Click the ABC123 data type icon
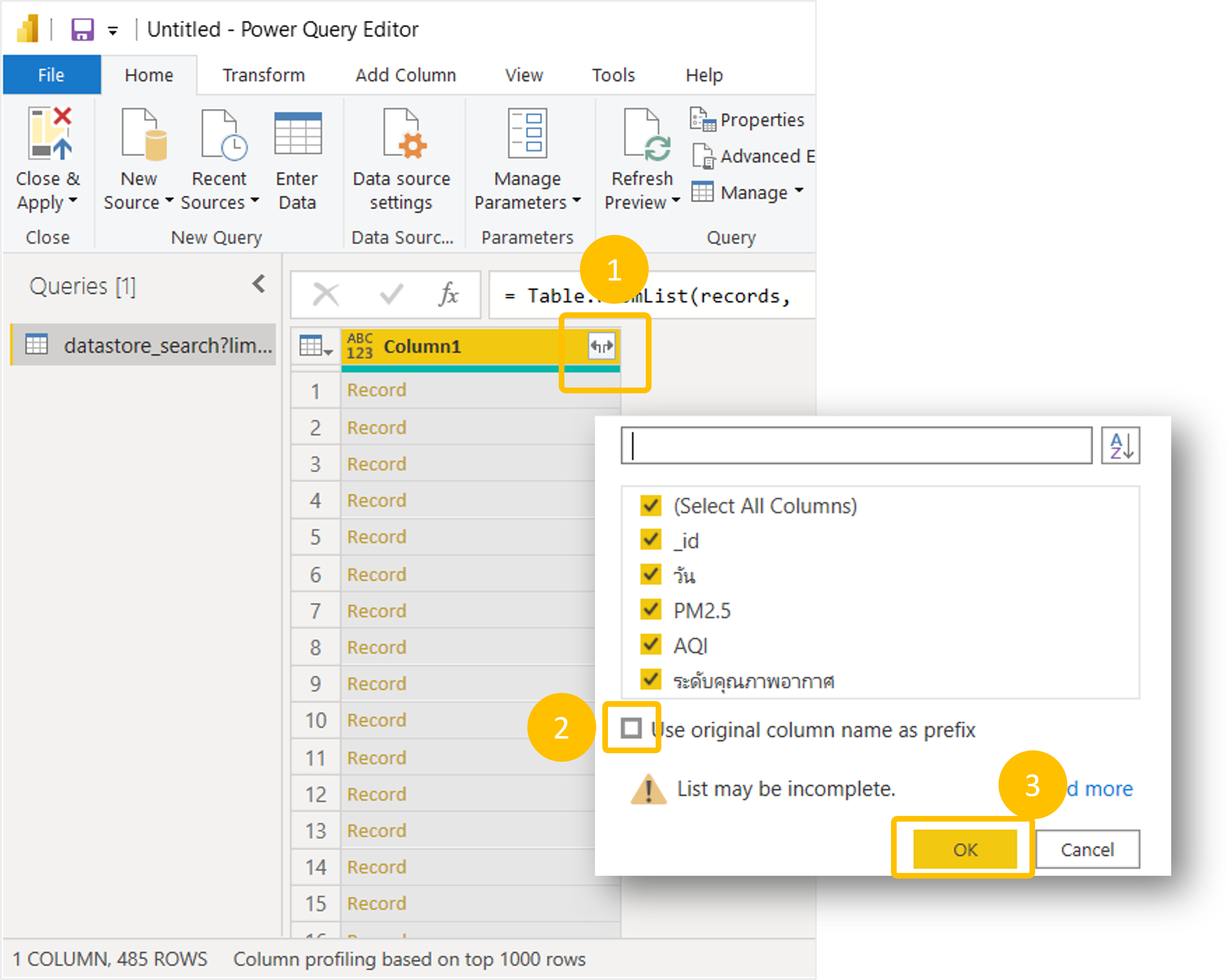The width and height of the screenshot is (1229, 980). [x=360, y=346]
